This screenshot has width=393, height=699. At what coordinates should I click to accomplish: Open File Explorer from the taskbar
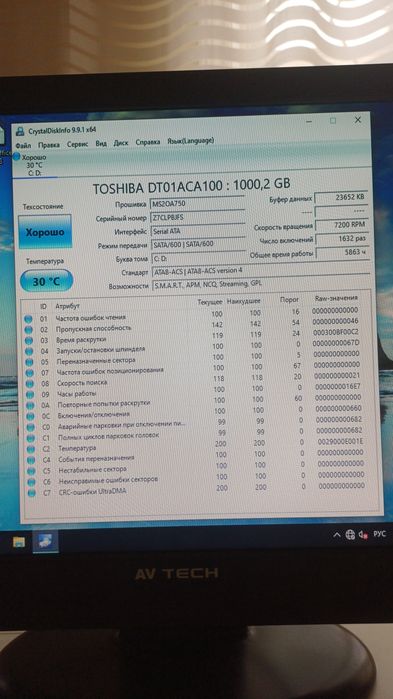tap(19, 542)
